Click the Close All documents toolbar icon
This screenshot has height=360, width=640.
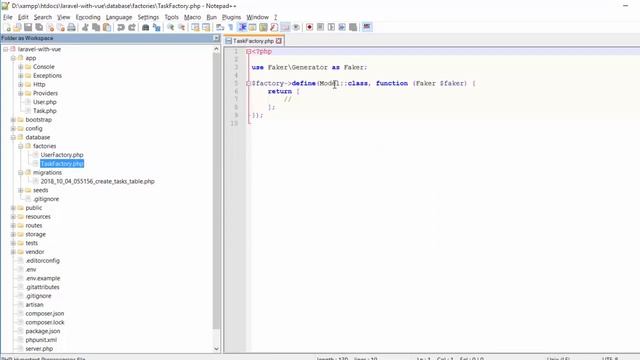(61, 27)
